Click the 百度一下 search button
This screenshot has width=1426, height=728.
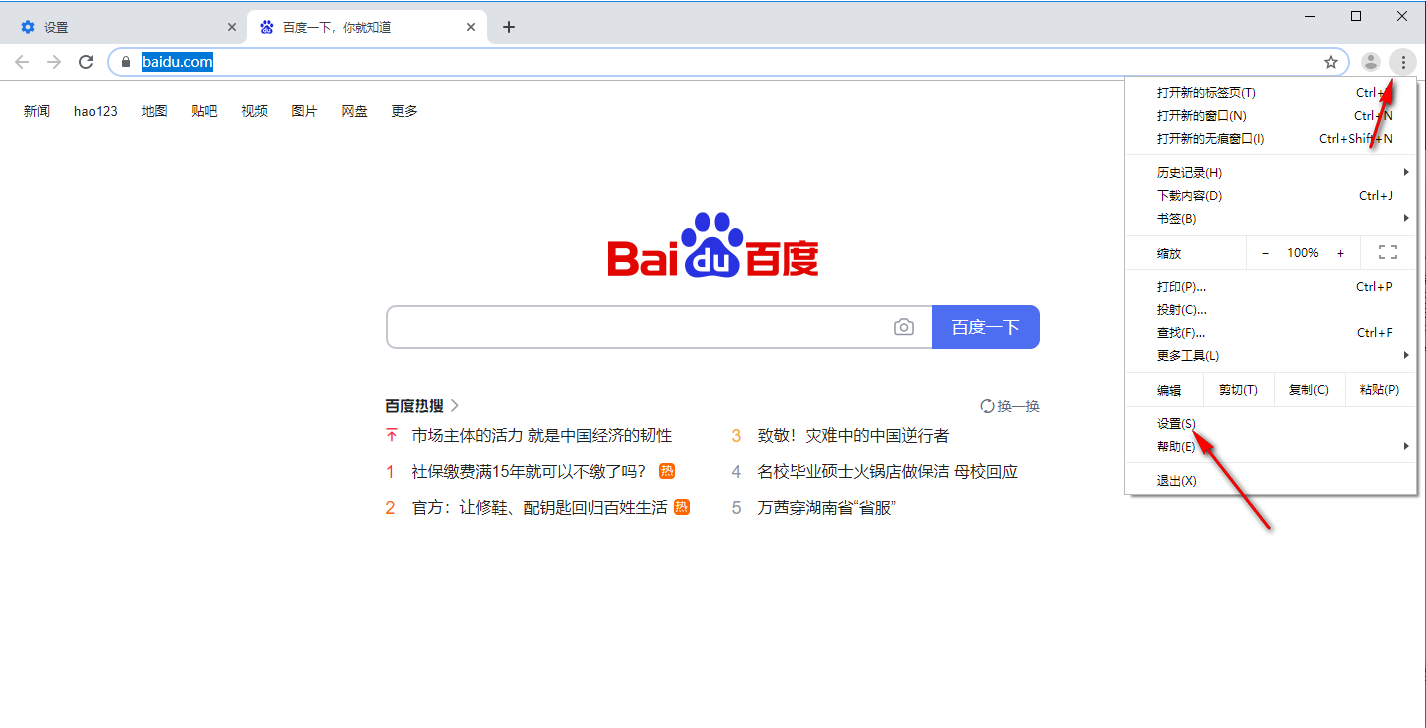(986, 327)
